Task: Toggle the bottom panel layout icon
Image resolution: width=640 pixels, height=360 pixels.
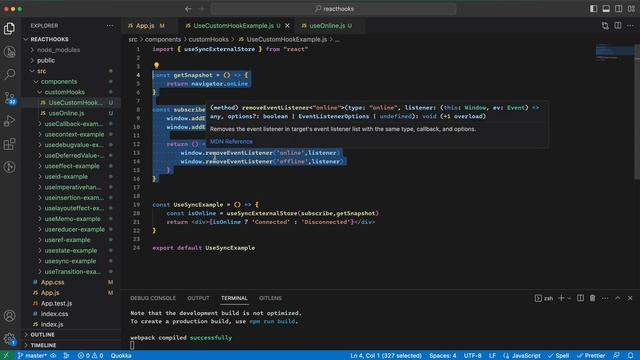Action: (606, 9)
